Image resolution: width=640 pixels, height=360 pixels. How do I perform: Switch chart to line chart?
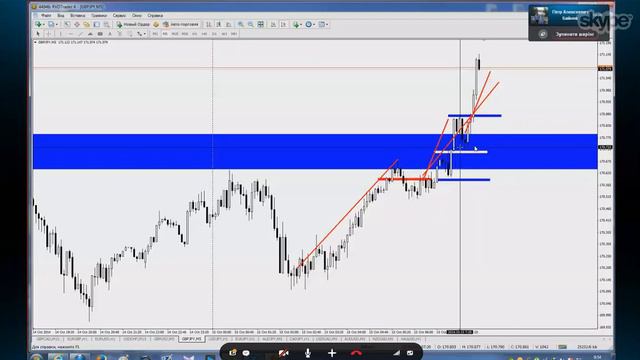[229, 24]
